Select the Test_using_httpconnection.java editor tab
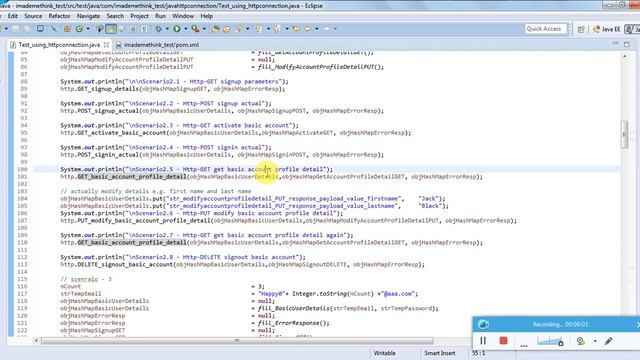Image resolution: width=640 pixels, height=360 pixels. [59, 44]
